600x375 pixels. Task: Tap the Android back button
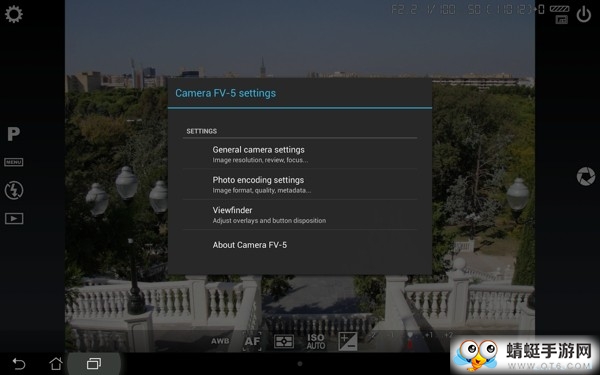click(18, 363)
